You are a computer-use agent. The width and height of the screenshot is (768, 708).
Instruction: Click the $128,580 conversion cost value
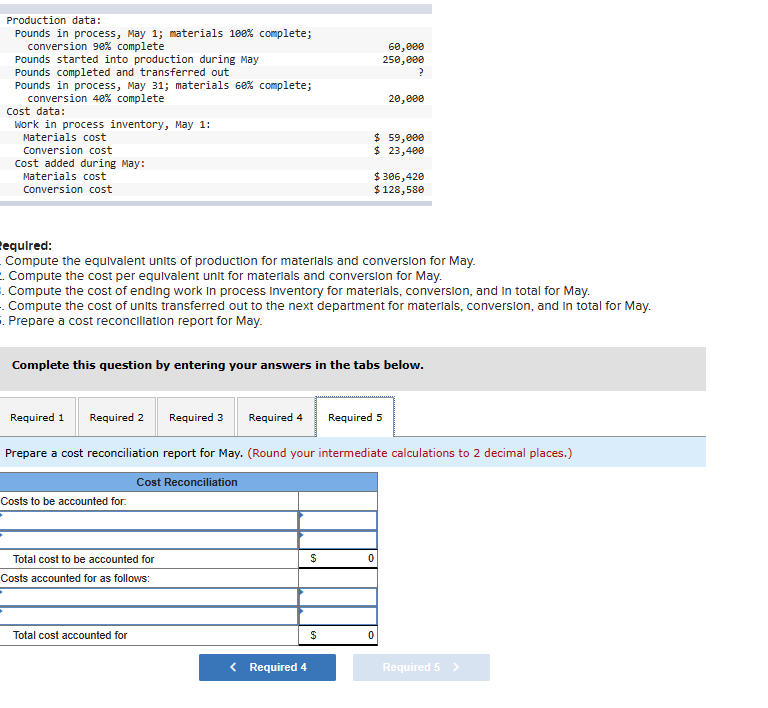pyautogui.click(x=399, y=189)
